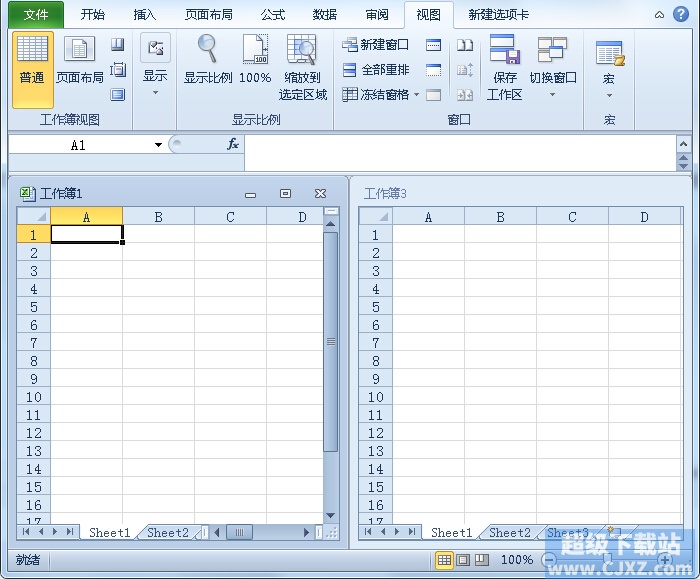Select all cells in 工作簿3 window
This screenshot has width=700, height=579.
point(376,217)
